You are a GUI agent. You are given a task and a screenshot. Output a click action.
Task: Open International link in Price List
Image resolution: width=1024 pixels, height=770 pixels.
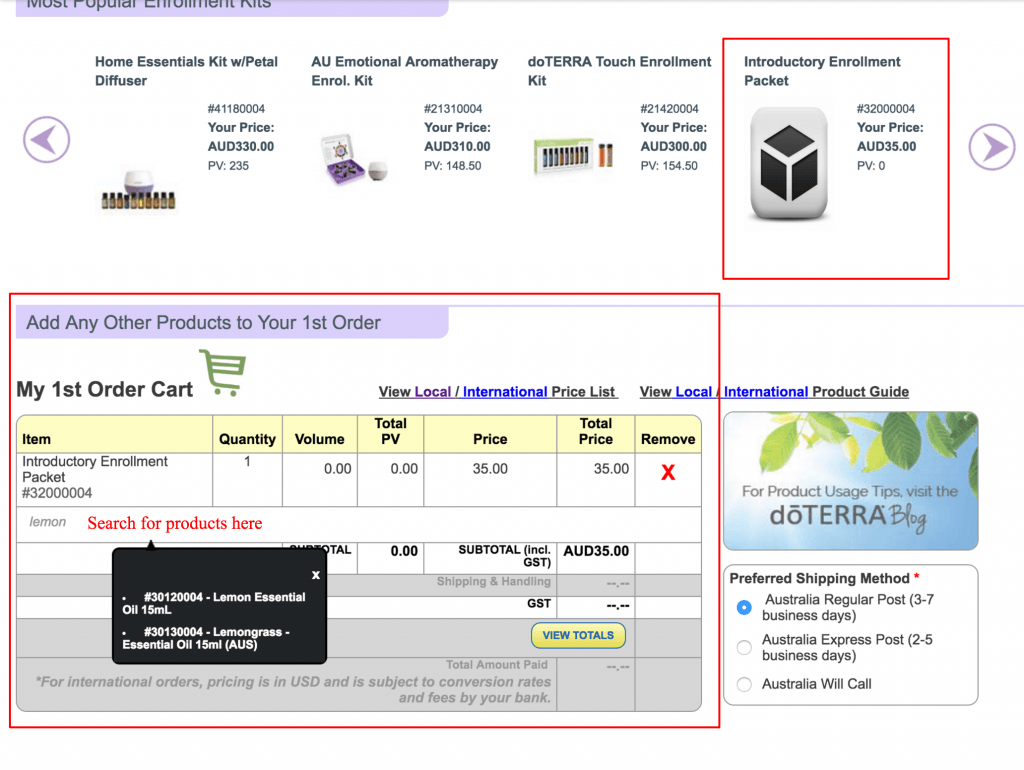click(505, 392)
